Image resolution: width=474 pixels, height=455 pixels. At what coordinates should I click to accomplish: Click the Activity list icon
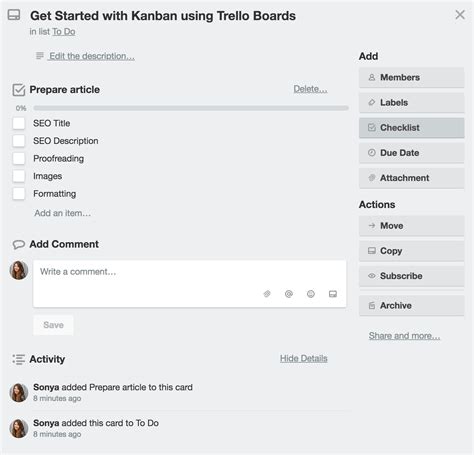[19, 359]
